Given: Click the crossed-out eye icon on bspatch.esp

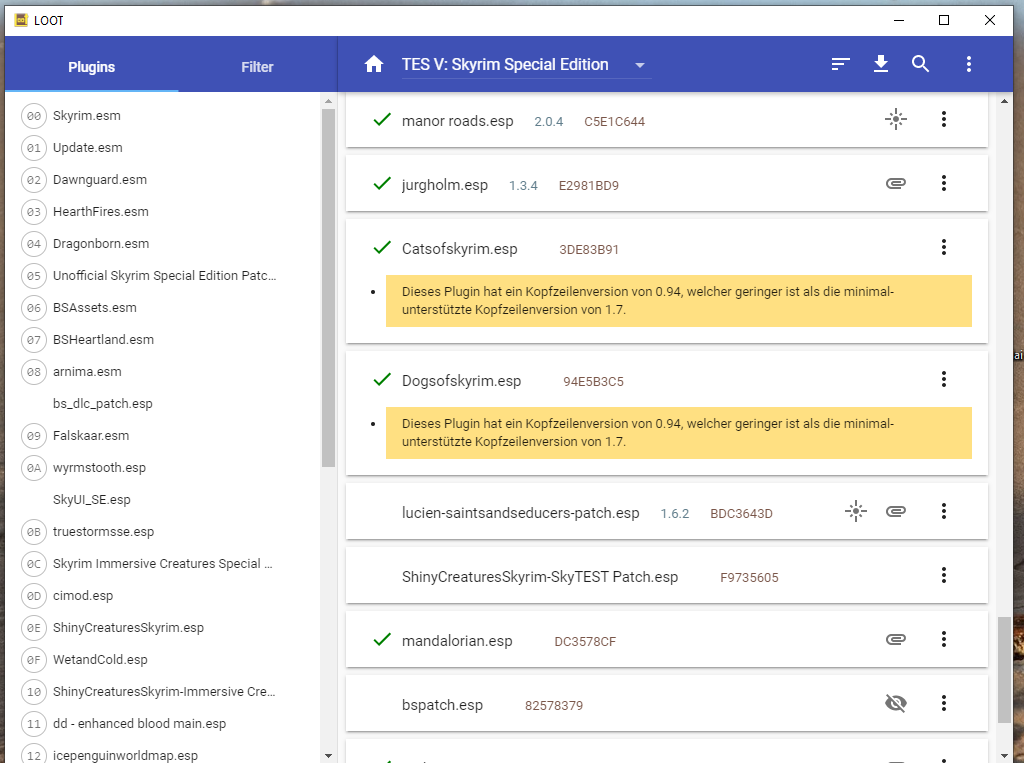Looking at the screenshot, I should [x=896, y=704].
